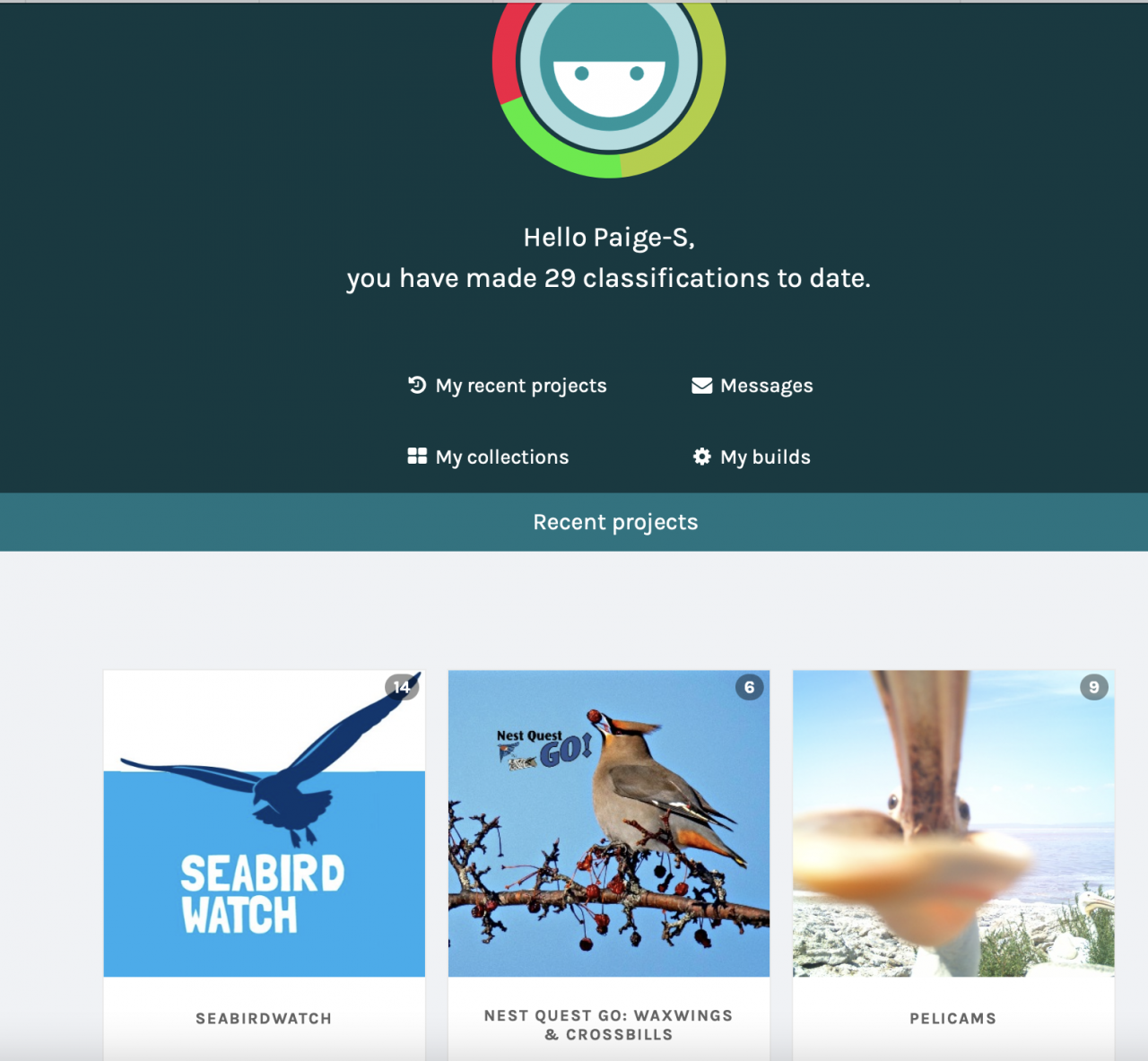This screenshot has width=1148, height=1061.
Task: Click the SEABIRDWATCH project title
Action: pos(264,1019)
